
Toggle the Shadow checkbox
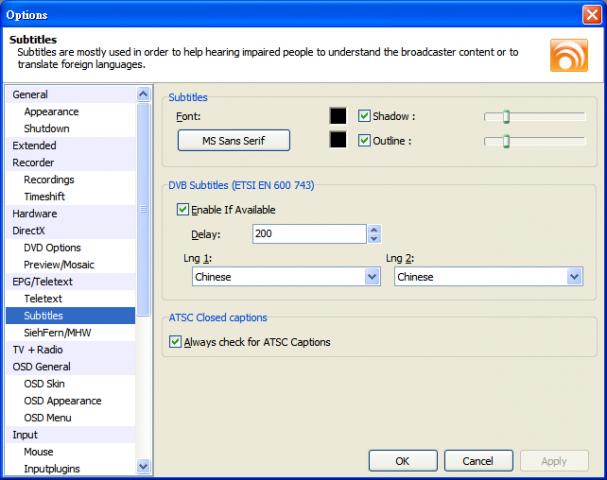(365, 117)
